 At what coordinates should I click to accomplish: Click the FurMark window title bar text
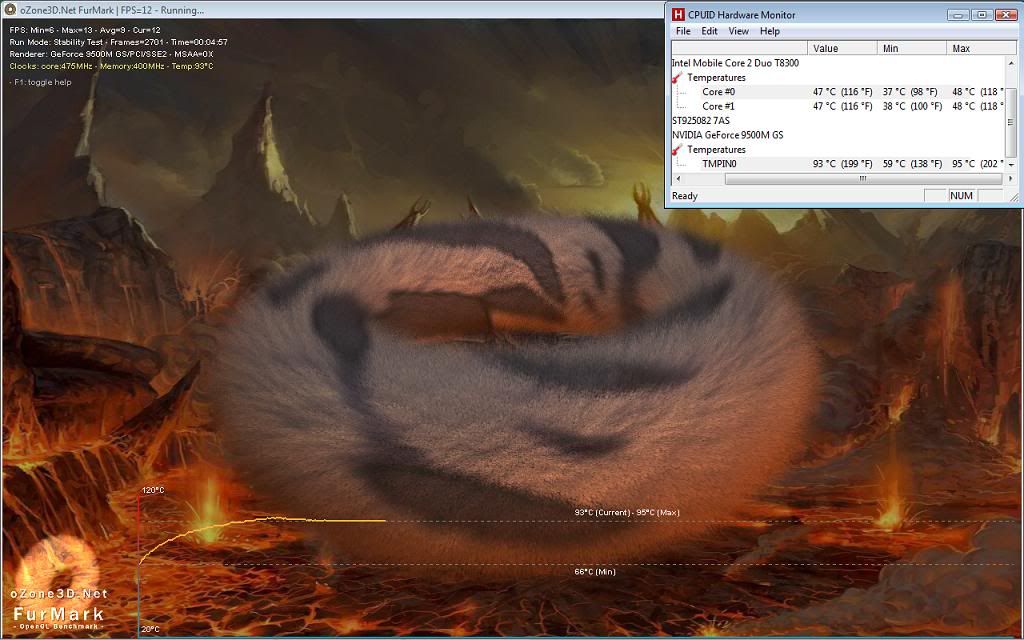(112, 10)
